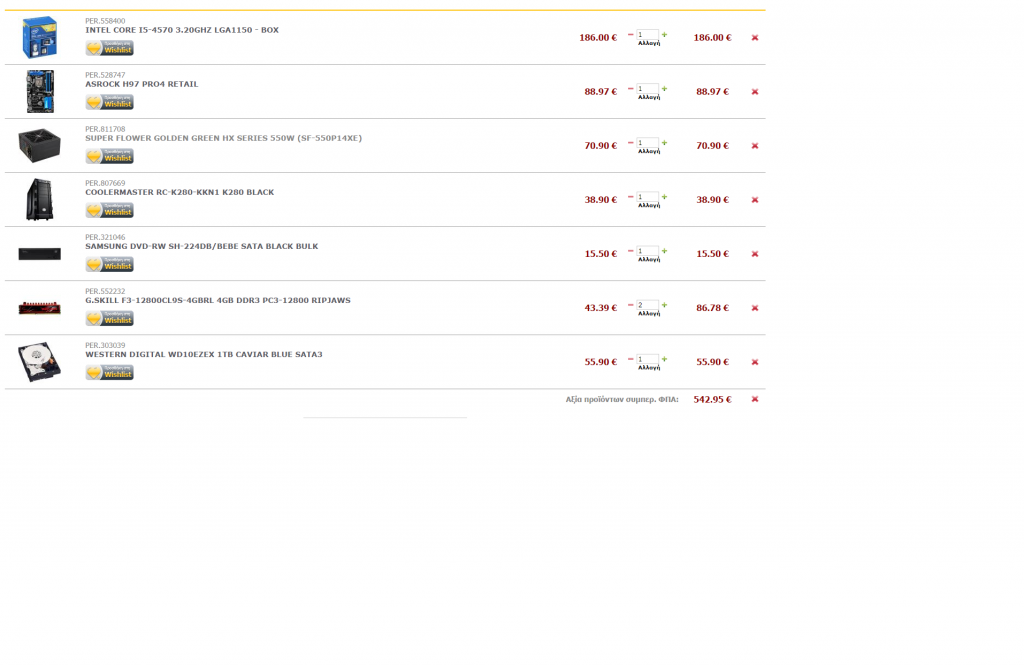Open the Western Digital hard drive thumbnail
1024x665 pixels.
tap(39, 362)
